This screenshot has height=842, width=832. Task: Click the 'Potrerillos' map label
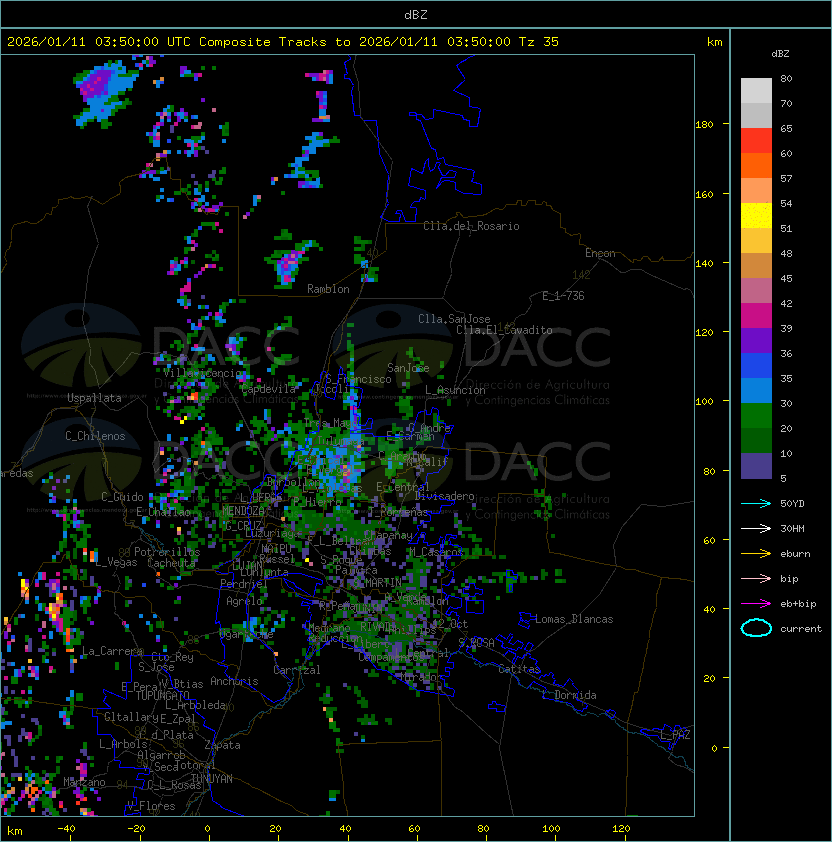point(167,552)
